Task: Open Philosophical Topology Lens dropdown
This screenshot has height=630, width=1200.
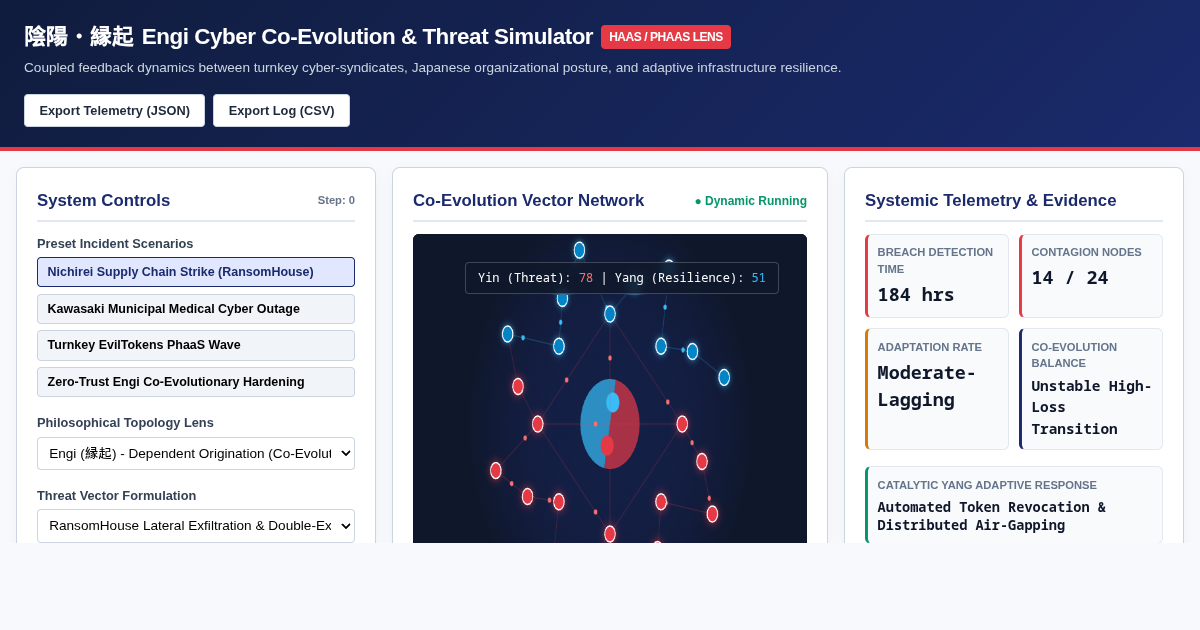Action: [x=196, y=453]
